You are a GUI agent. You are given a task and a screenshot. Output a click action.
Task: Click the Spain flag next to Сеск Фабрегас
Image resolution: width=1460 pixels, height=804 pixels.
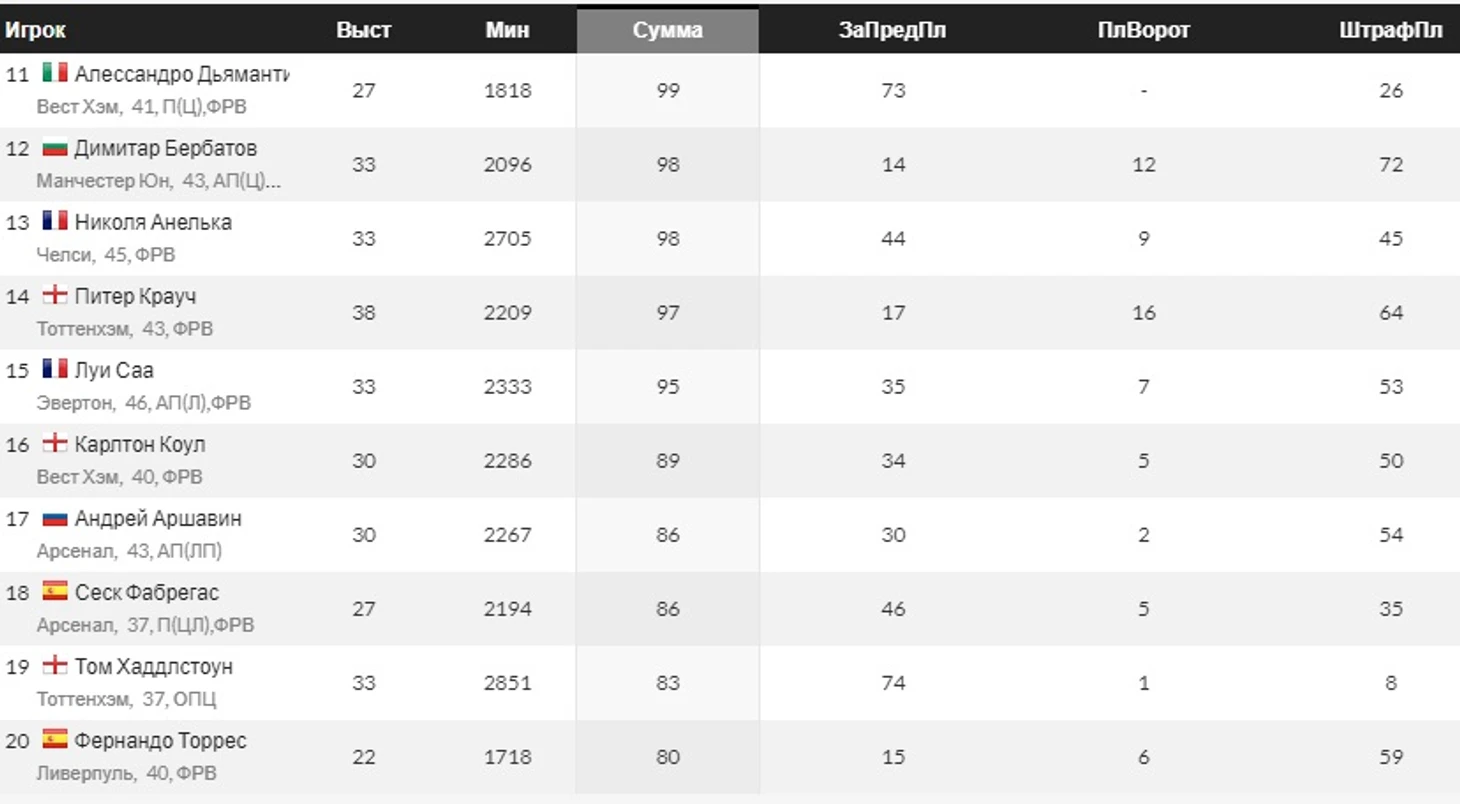[x=55, y=592]
